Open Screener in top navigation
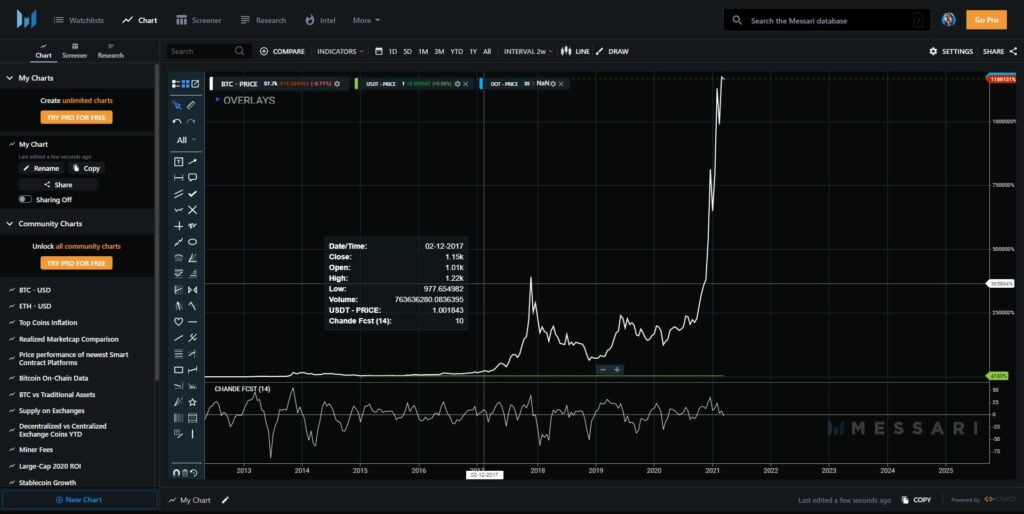This screenshot has width=1024, height=514. (x=199, y=20)
